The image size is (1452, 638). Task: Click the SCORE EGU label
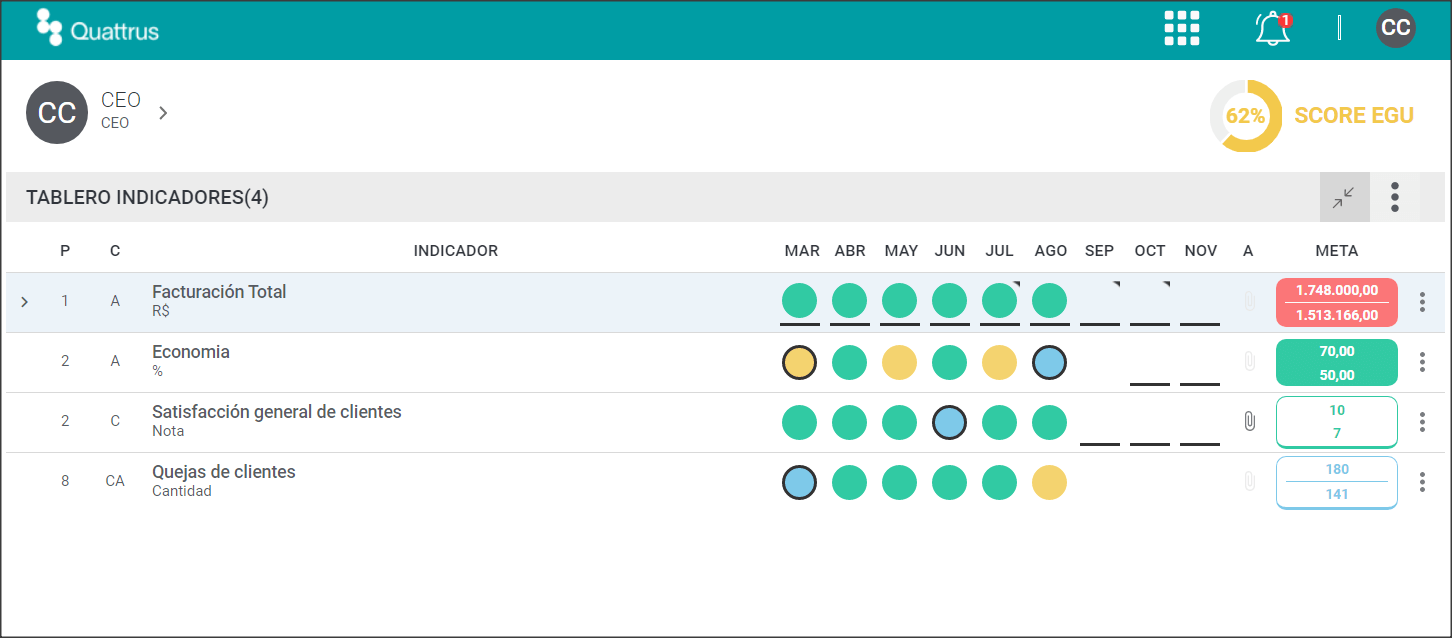click(1354, 115)
